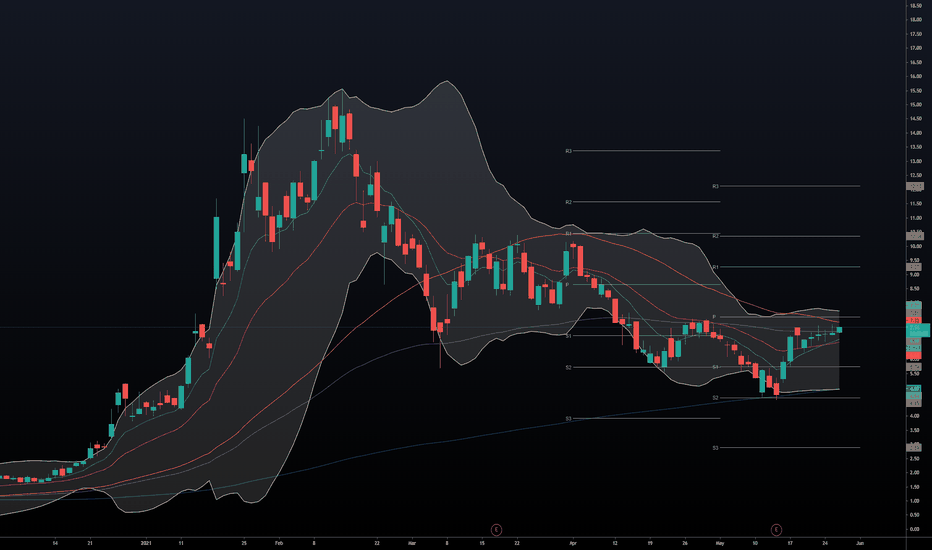Click the April pivot S3 label
Image resolution: width=932 pixels, height=550 pixels.
pyautogui.click(x=568, y=419)
